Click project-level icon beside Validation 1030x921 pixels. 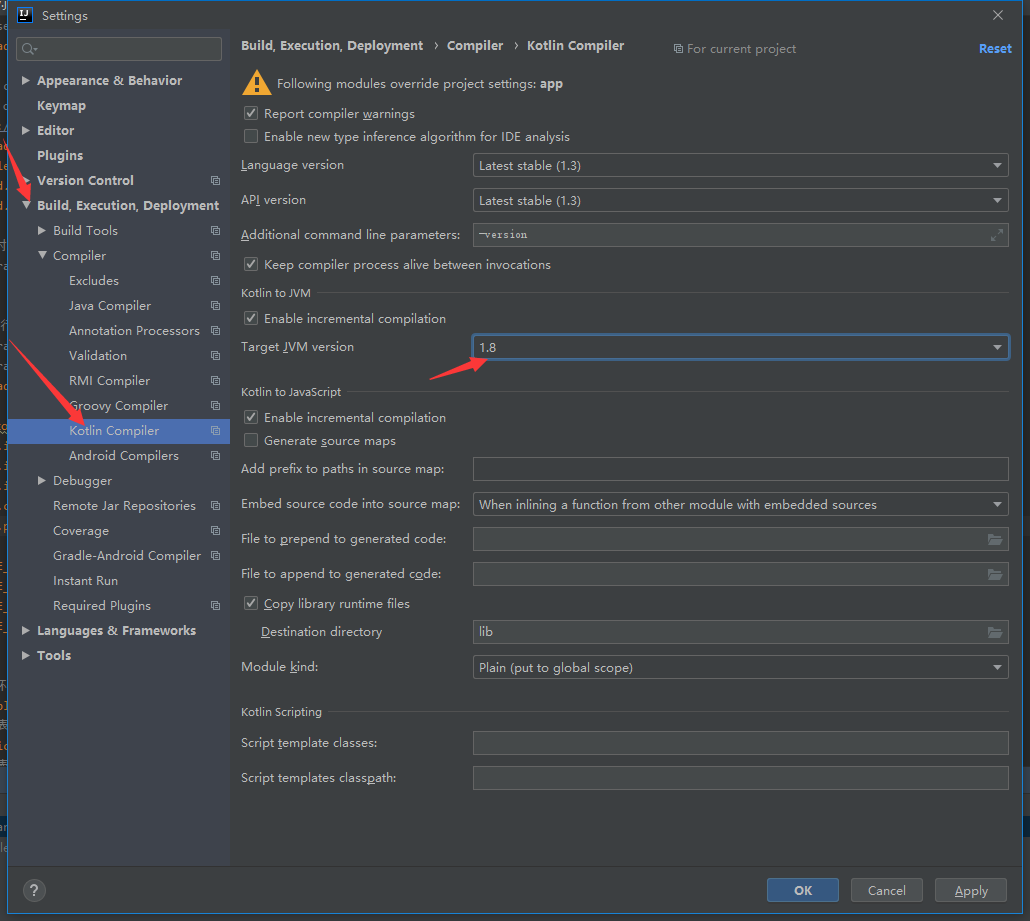(215, 355)
